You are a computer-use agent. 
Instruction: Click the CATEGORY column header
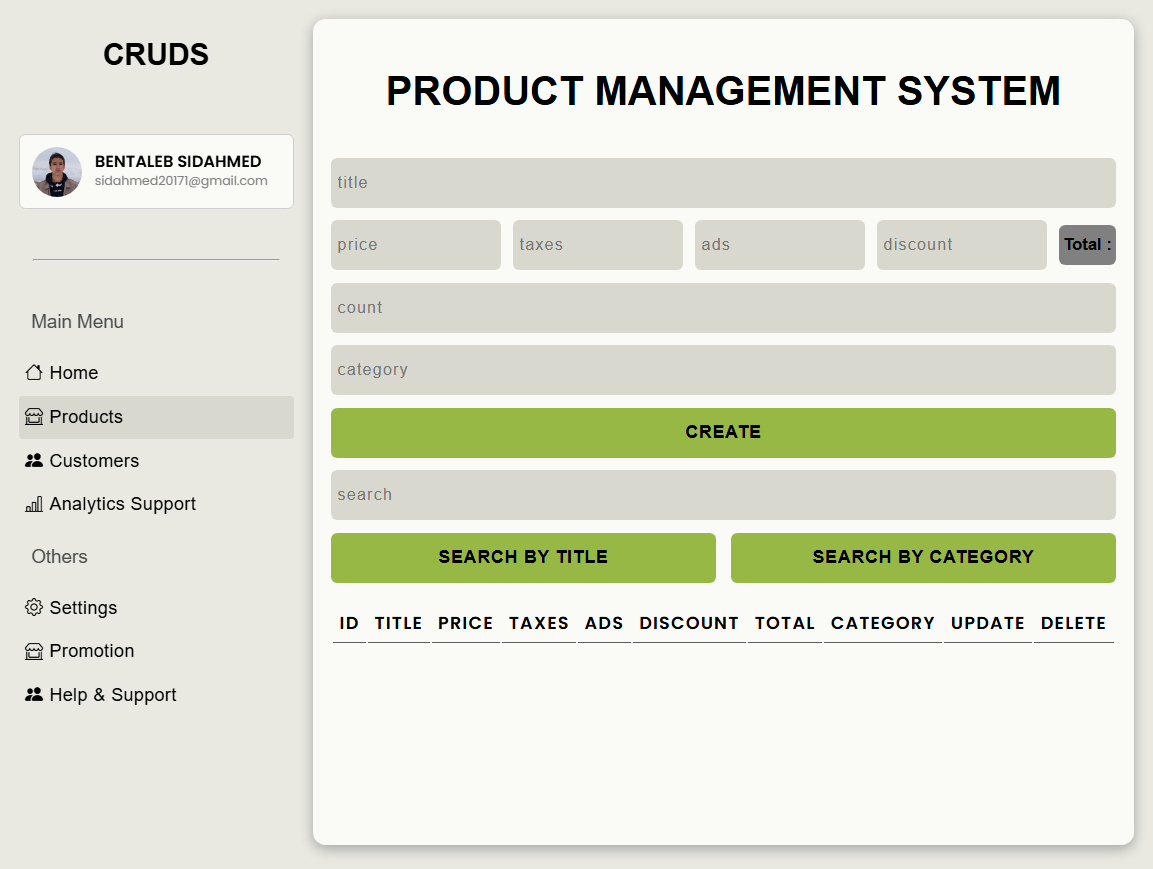point(882,622)
